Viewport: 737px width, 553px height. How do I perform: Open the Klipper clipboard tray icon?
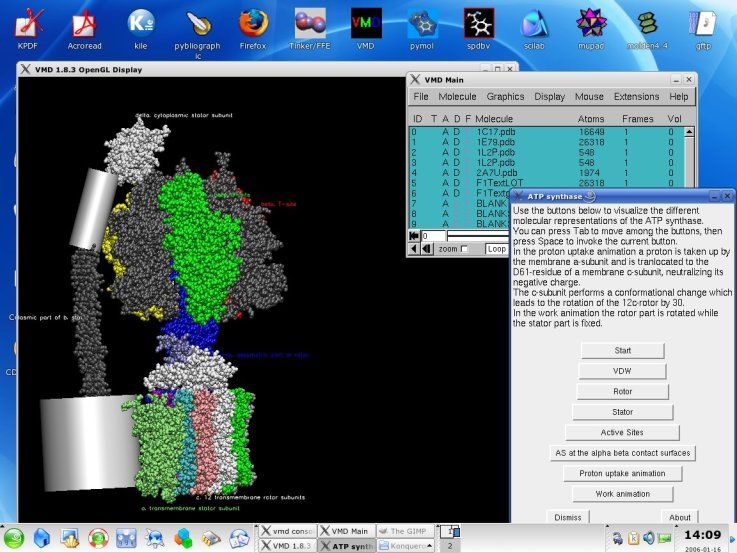point(633,538)
